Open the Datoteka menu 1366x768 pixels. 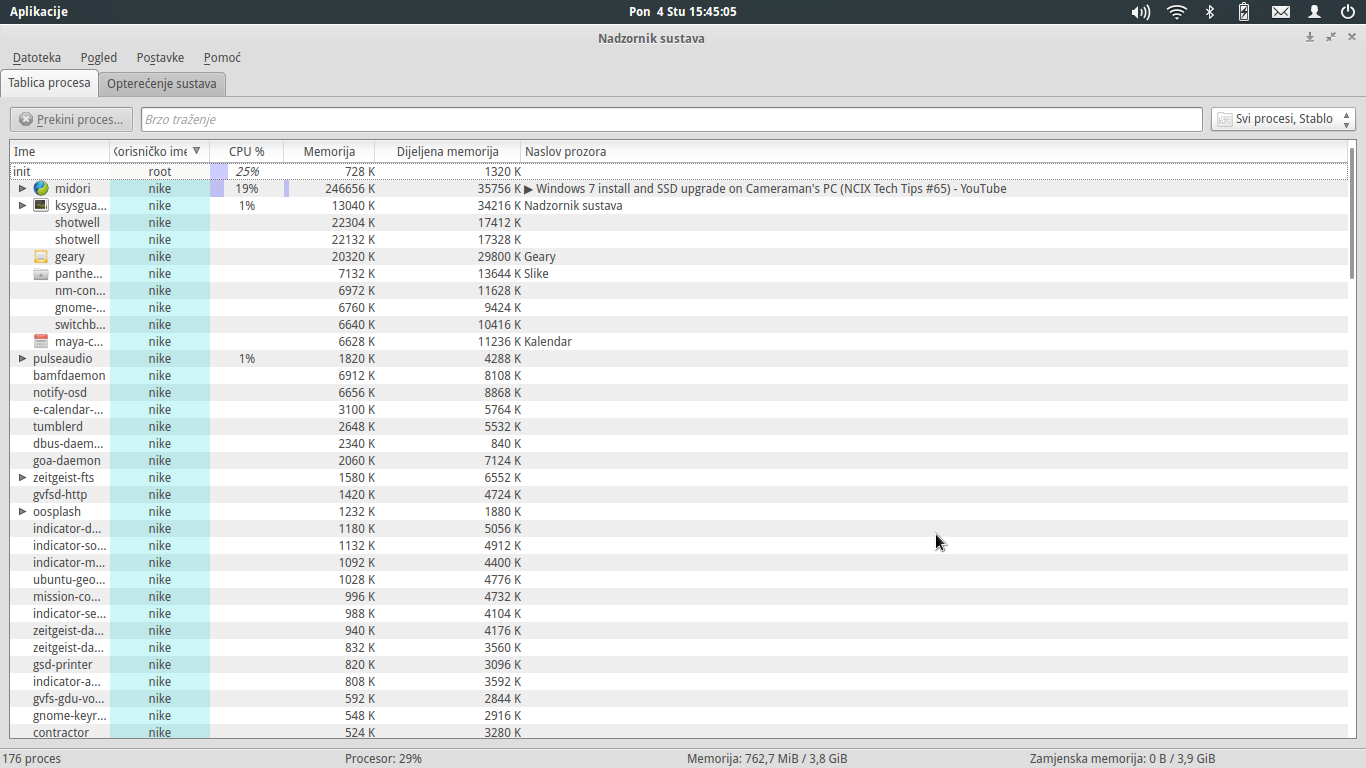pos(37,58)
